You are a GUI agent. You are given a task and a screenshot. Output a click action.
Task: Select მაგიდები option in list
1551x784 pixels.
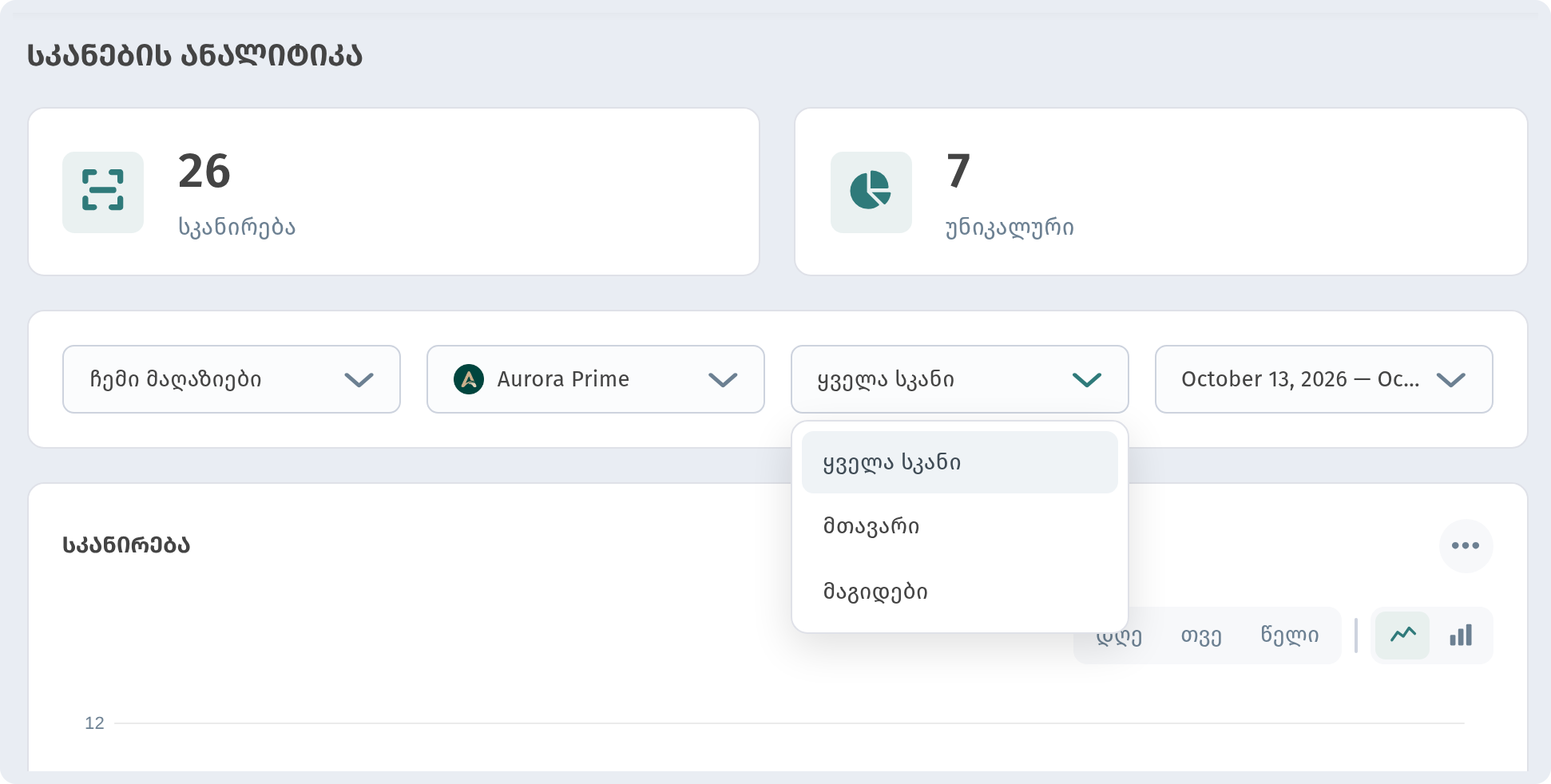[x=960, y=592]
